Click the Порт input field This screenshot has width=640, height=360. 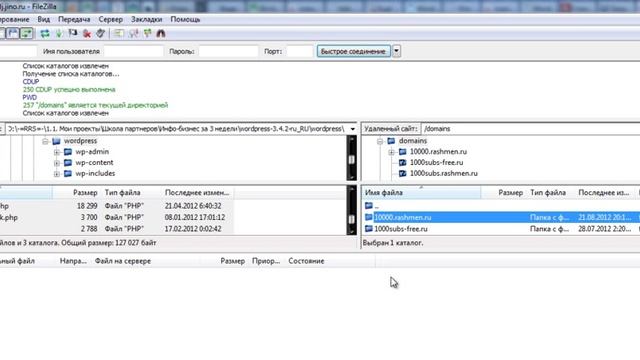point(300,51)
